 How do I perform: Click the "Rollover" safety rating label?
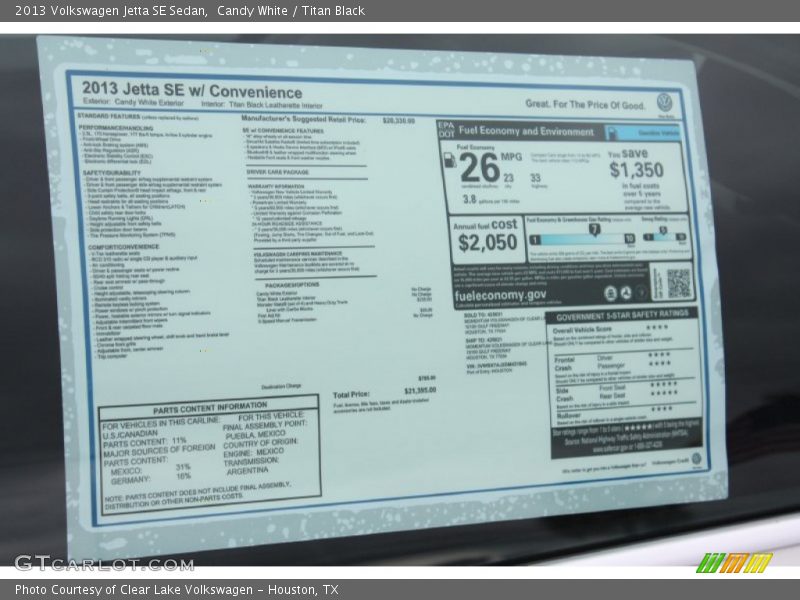pos(568,415)
